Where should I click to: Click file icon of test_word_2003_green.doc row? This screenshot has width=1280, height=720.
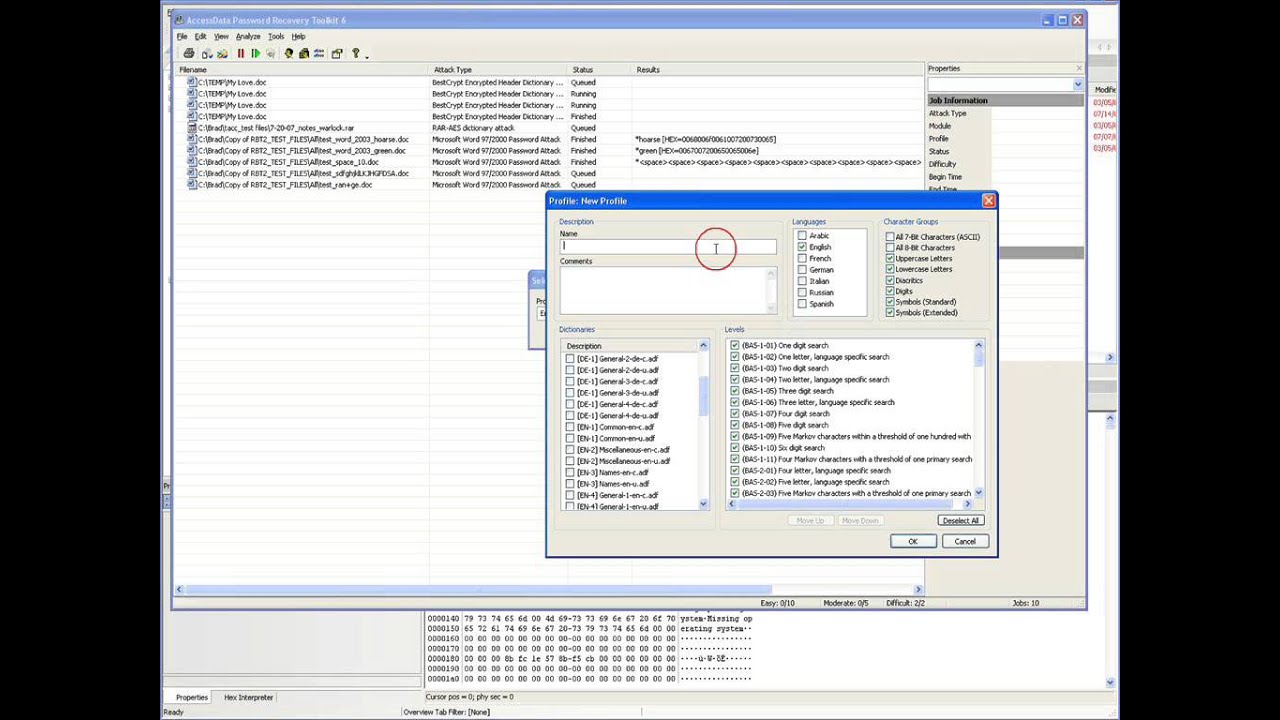click(x=192, y=151)
